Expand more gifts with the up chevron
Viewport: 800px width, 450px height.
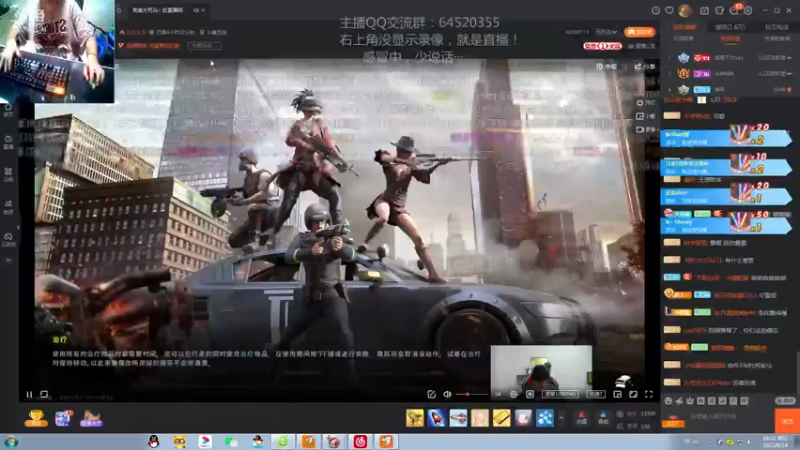(x=561, y=418)
